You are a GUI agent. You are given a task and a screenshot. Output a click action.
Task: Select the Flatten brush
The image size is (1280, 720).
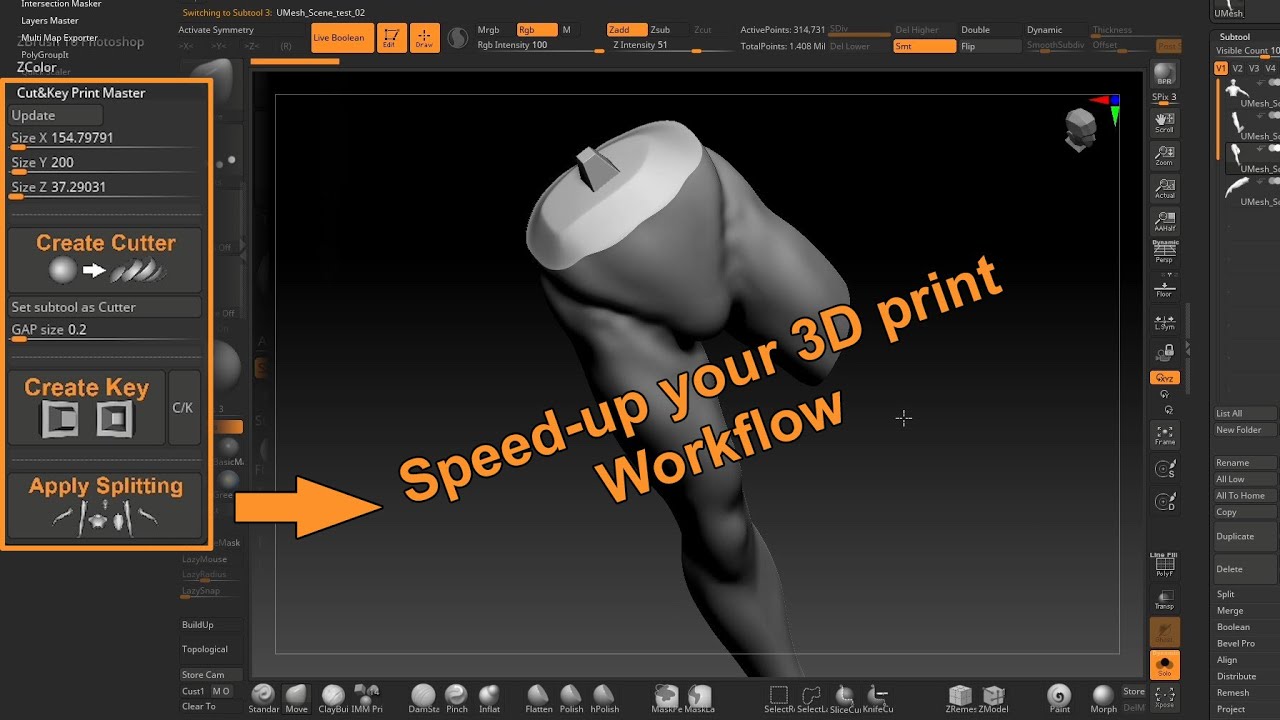(539, 698)
